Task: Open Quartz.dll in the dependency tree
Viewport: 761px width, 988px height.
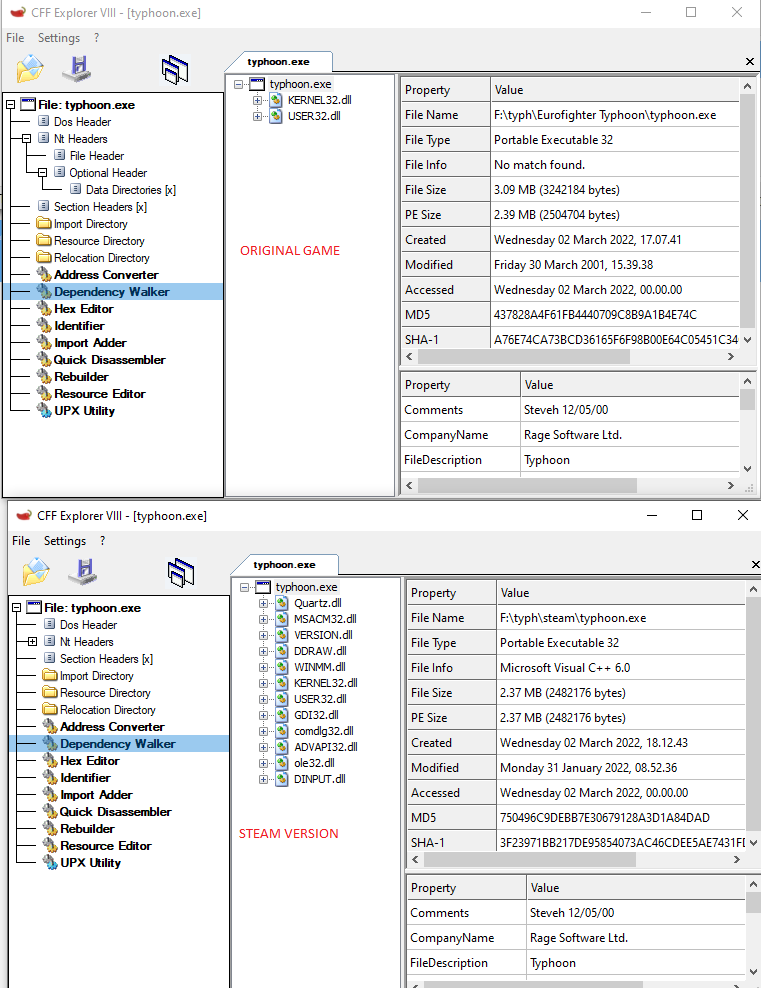Action: point(317,603)
